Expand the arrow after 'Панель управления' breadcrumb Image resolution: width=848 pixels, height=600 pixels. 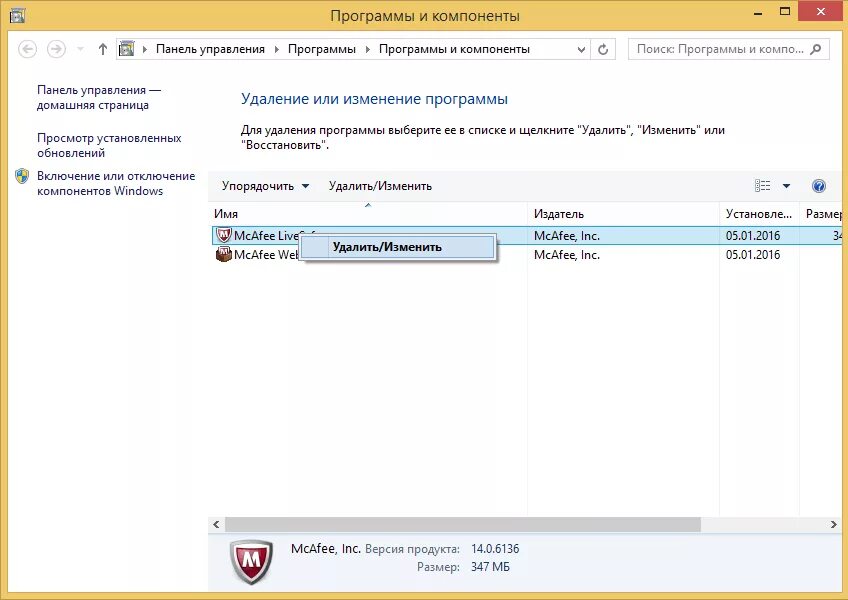tap(276, 49)
